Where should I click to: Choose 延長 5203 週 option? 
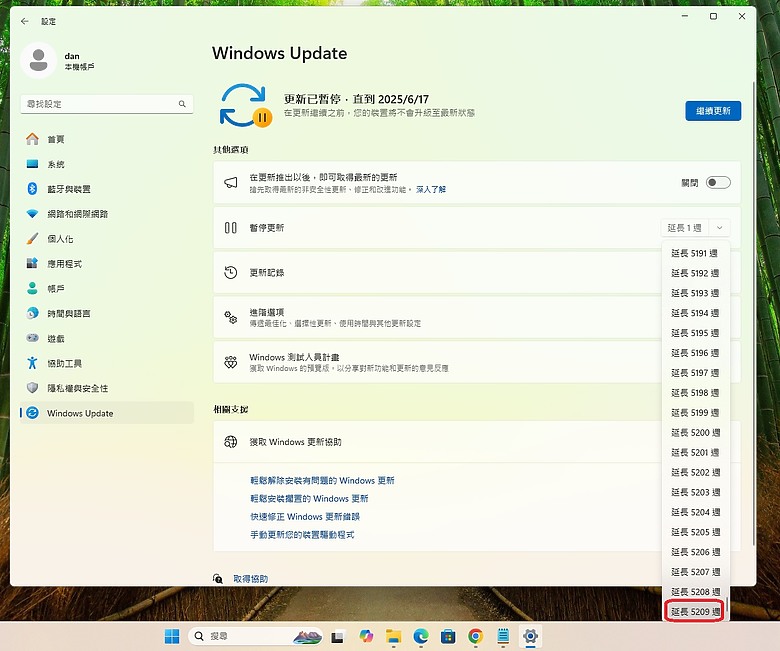[695, 492]
